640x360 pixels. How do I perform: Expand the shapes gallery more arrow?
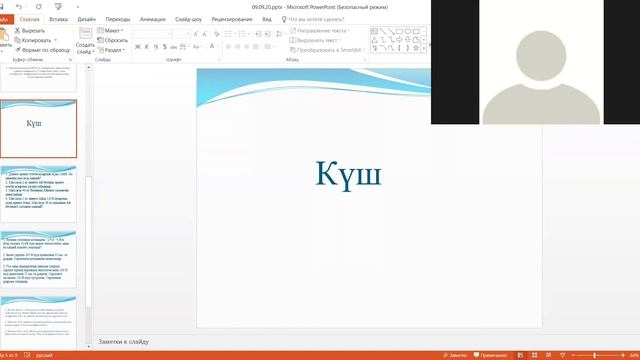(x=424, y=48)
